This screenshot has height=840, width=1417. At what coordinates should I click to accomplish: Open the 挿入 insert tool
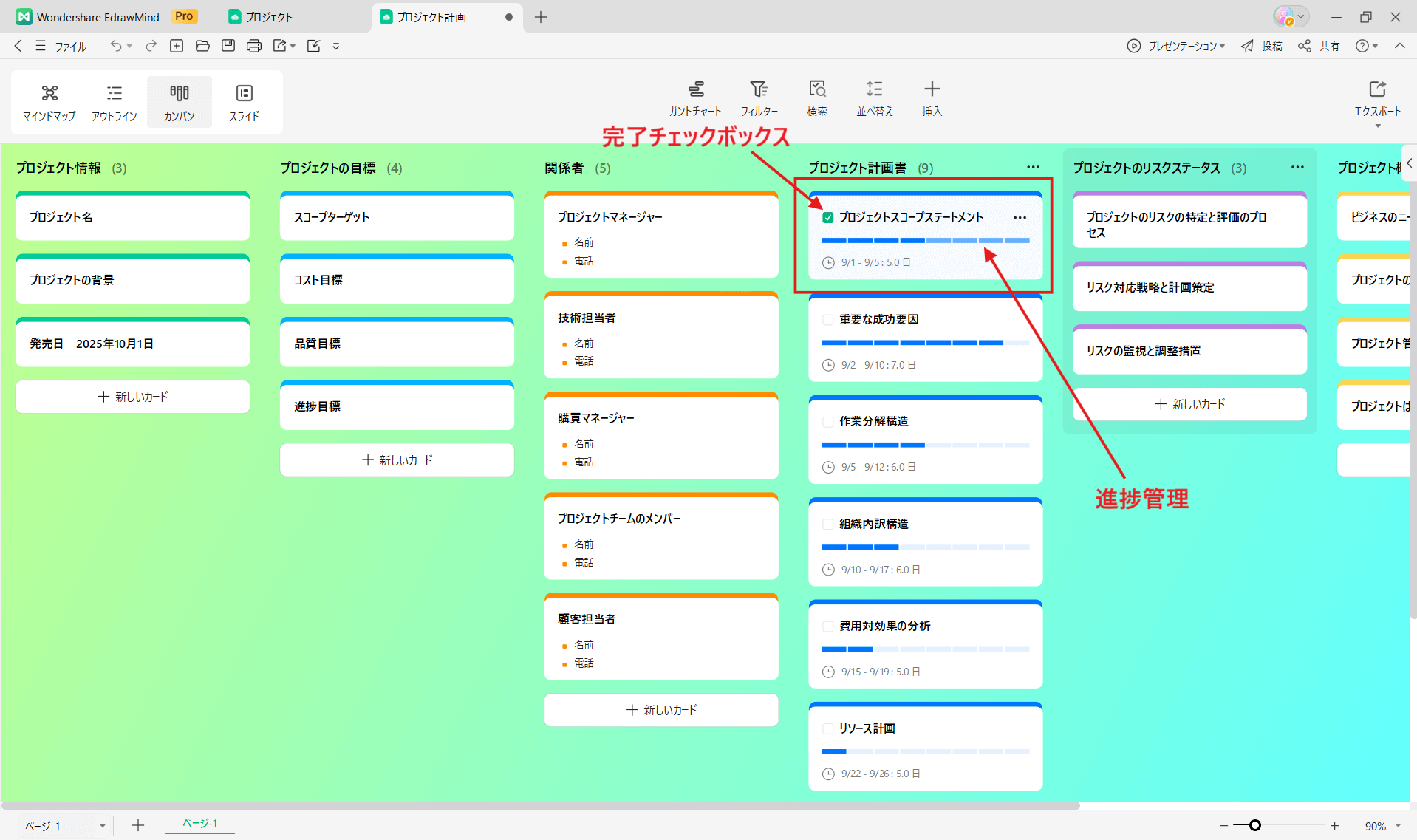(932, 98)
